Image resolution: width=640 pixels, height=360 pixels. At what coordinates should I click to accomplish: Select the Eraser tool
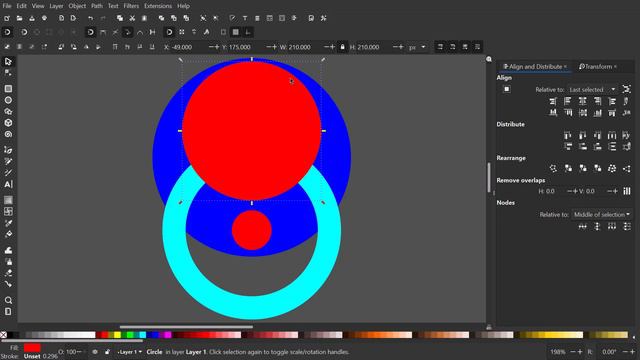tap(8, 273)
